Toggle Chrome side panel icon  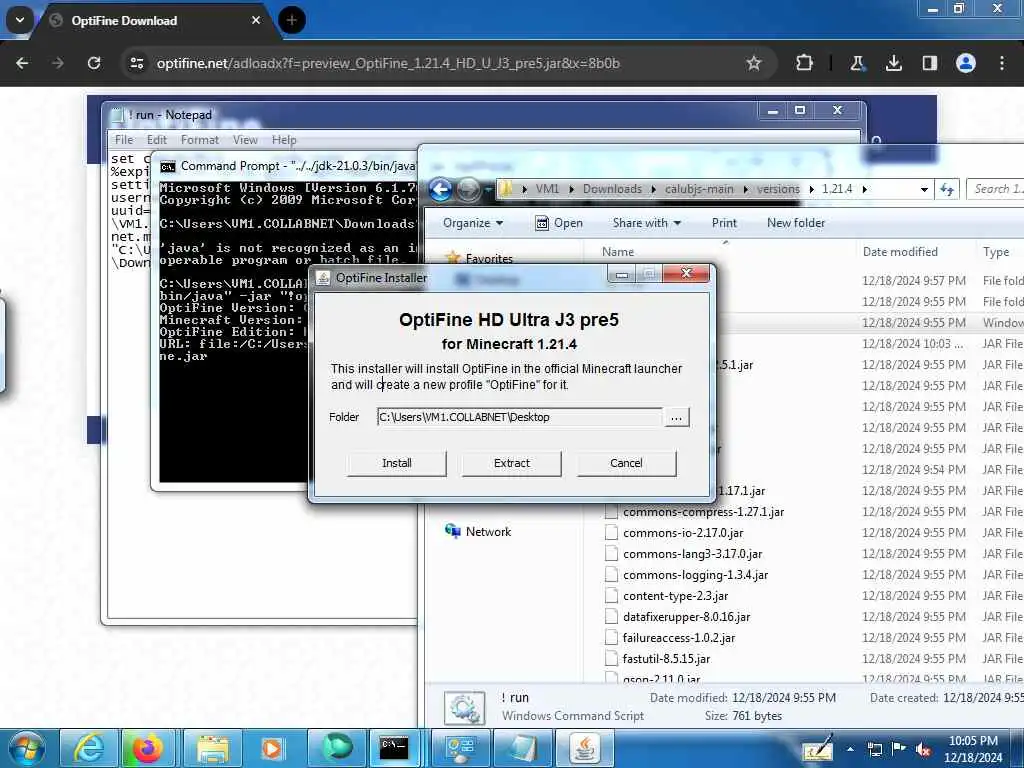click(929, 63)
